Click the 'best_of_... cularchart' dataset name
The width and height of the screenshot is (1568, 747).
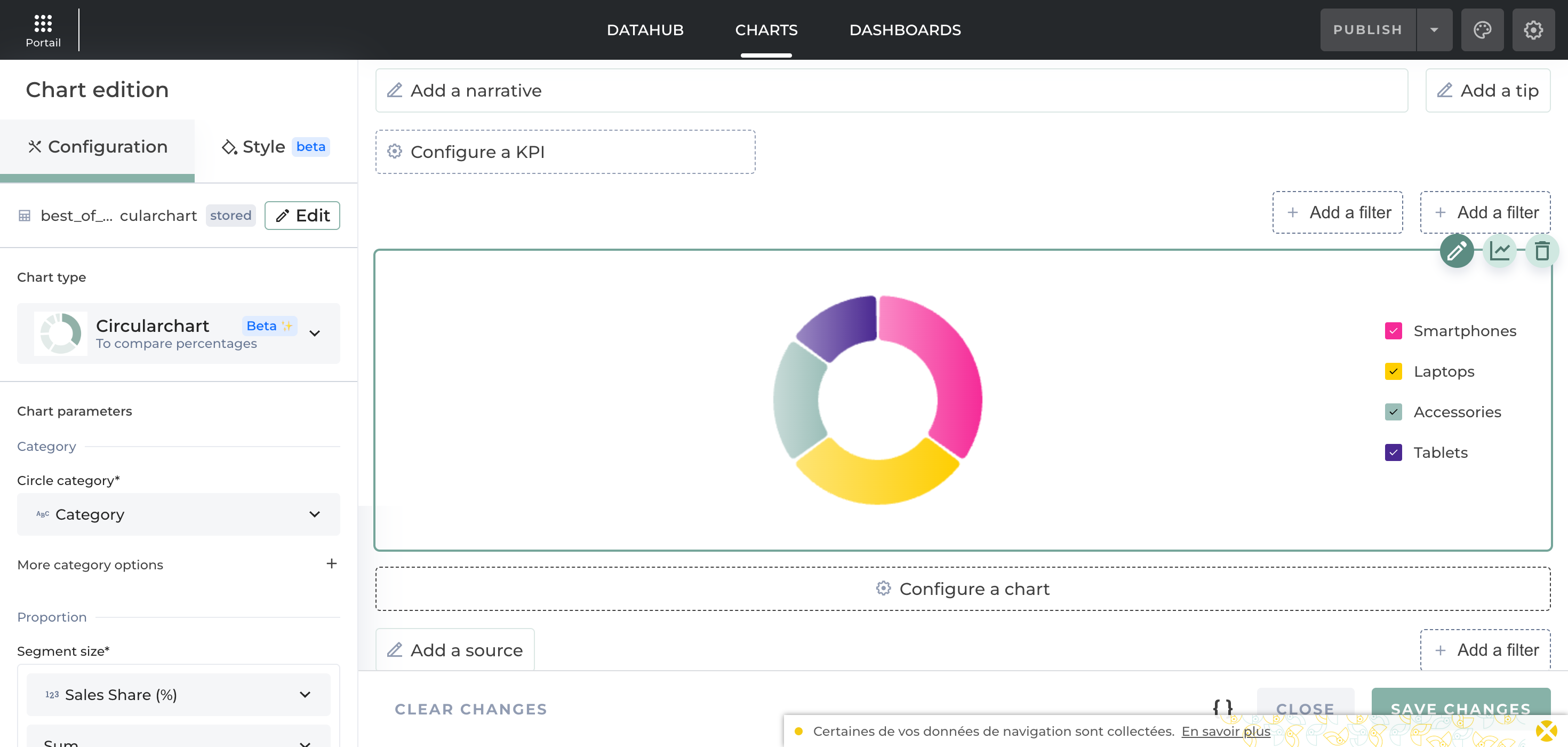coord(119,216)
